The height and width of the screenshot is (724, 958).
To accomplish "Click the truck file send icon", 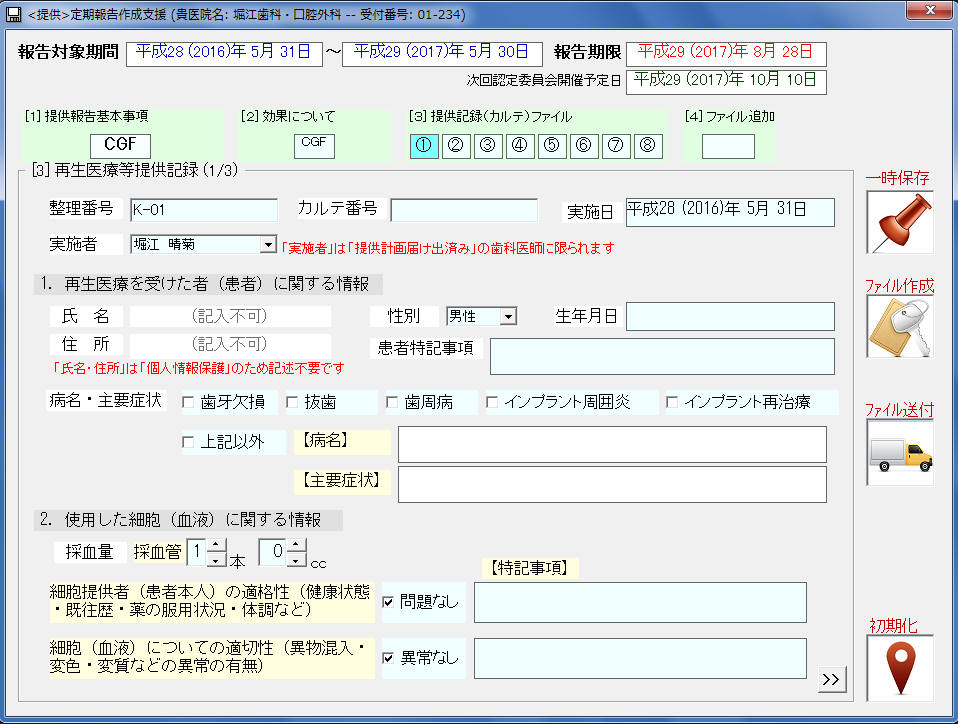I will point(899,453).
